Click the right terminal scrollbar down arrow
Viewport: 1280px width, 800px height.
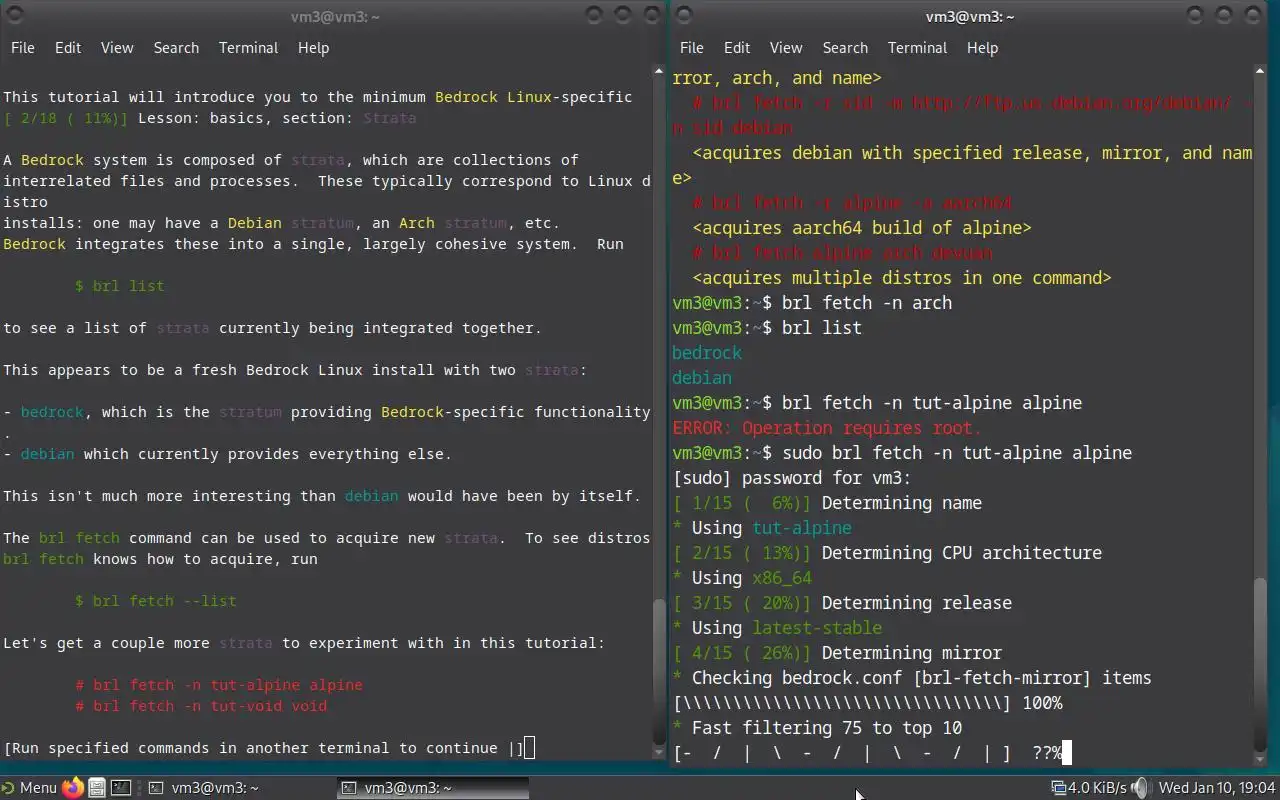1260,757
